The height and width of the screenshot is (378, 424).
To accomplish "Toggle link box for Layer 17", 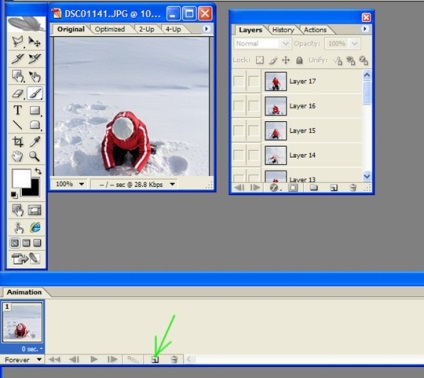I will click(x=253, y=81).
